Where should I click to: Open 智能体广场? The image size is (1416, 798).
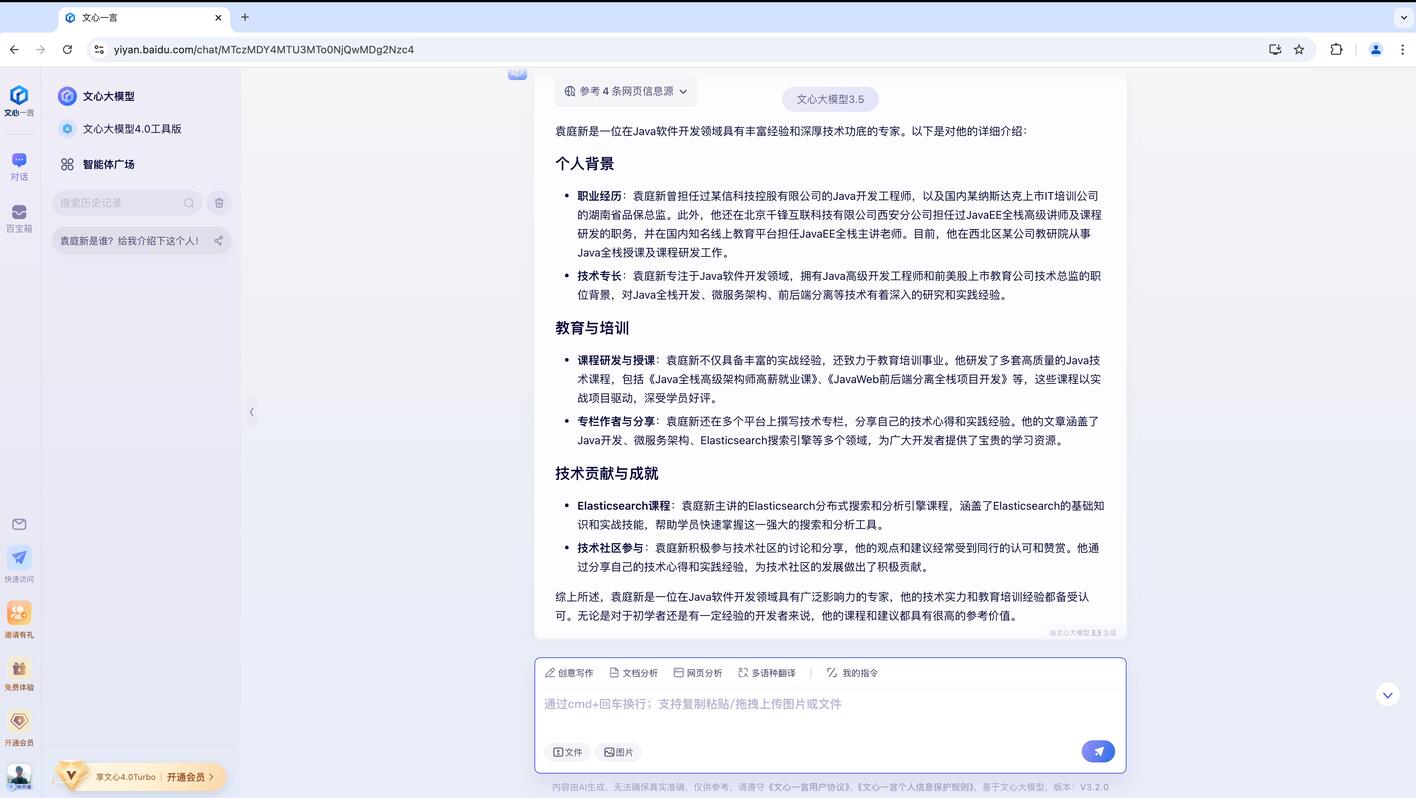[96, 164]
